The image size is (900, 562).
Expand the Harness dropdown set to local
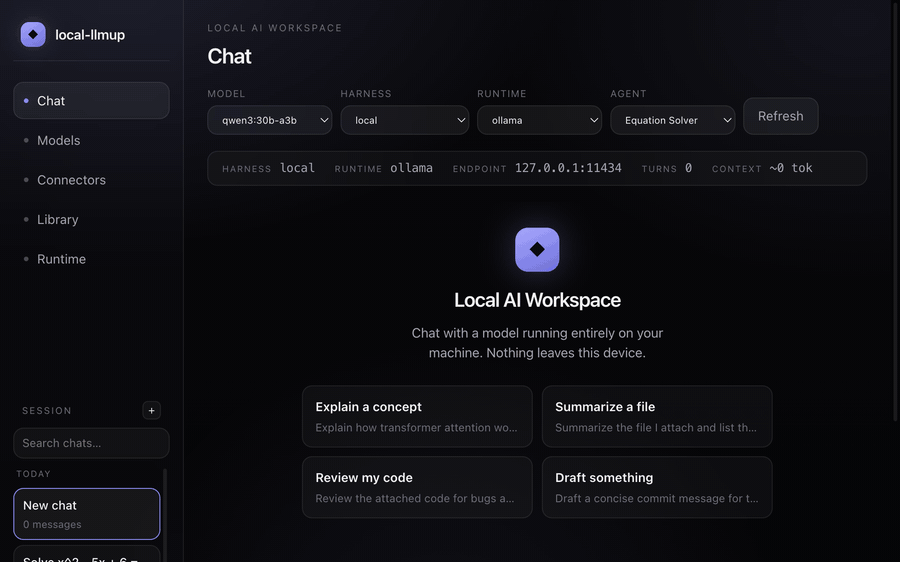[x=405, y=120]
